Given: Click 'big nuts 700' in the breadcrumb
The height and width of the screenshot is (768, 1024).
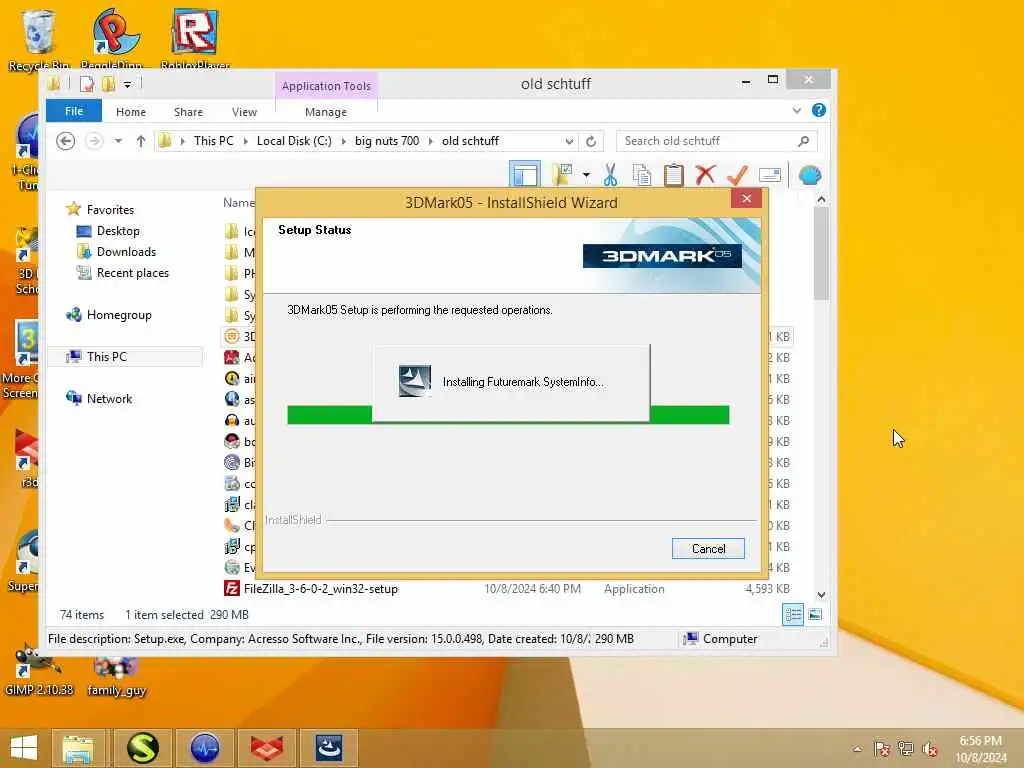Looking at the screenshot, I should click(x=387, y=140).
